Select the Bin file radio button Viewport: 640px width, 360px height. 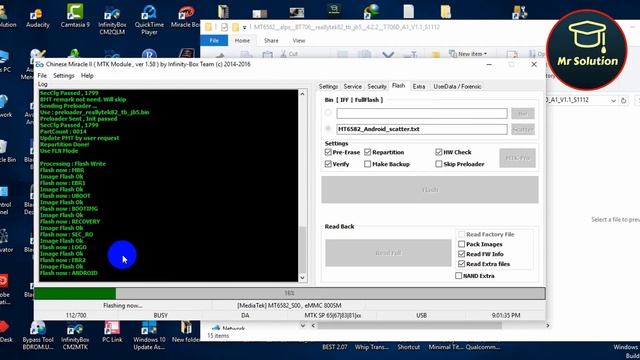[x=328, y=112]
